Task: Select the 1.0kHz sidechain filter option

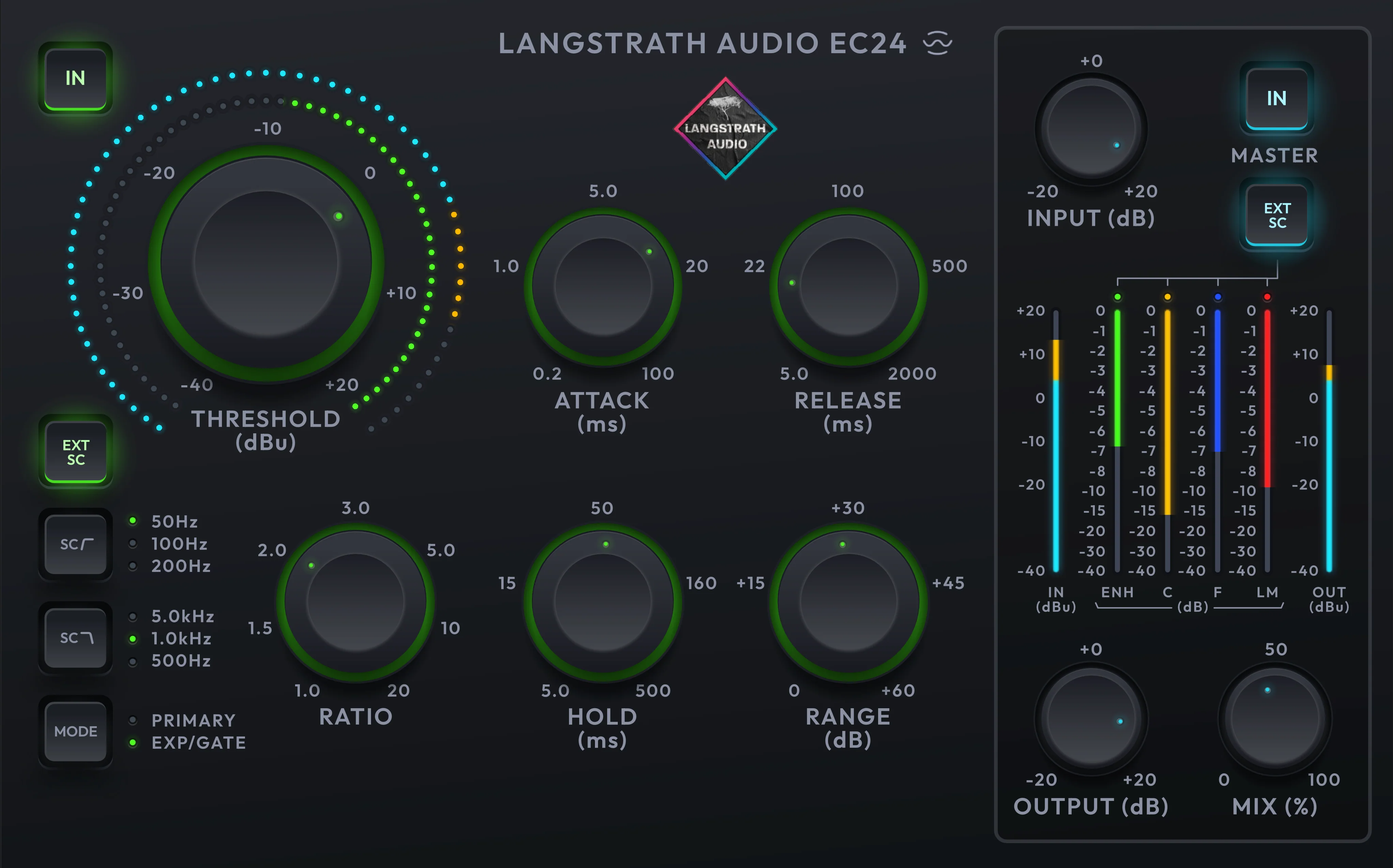Action: pos(169,638)
